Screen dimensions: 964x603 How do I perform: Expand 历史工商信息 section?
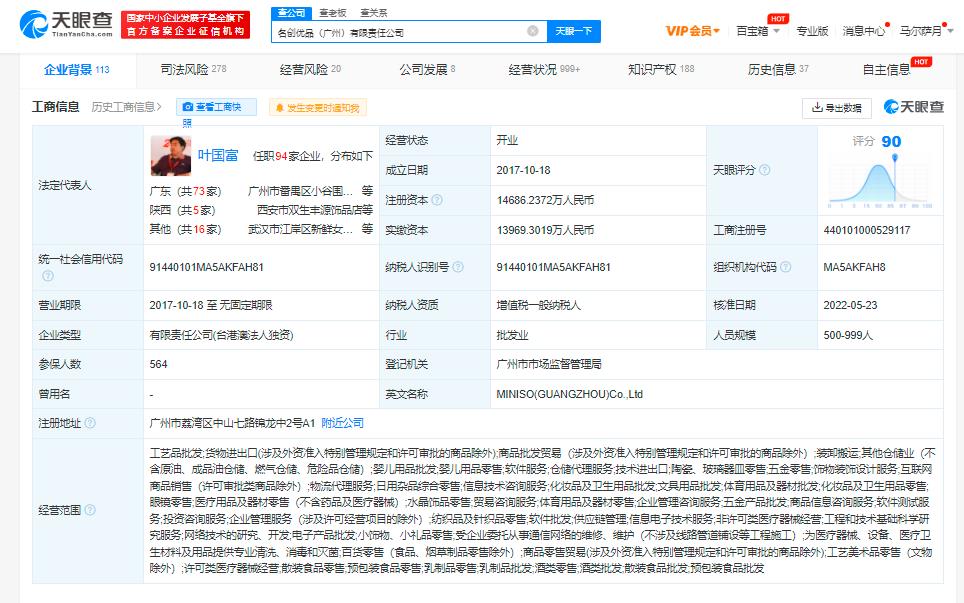click(128, 107)
